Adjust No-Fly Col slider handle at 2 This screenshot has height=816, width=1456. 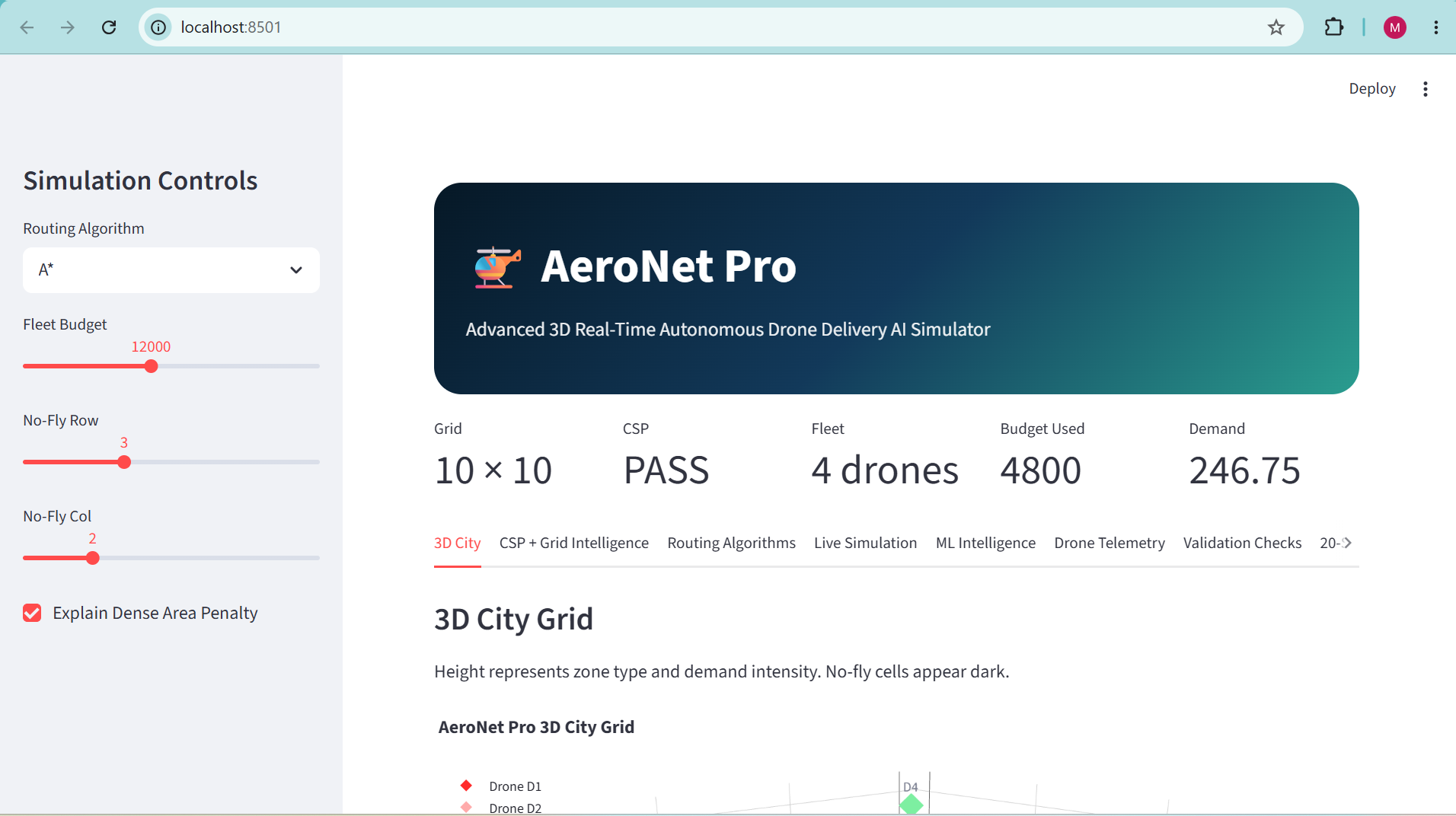pos(92,558)
